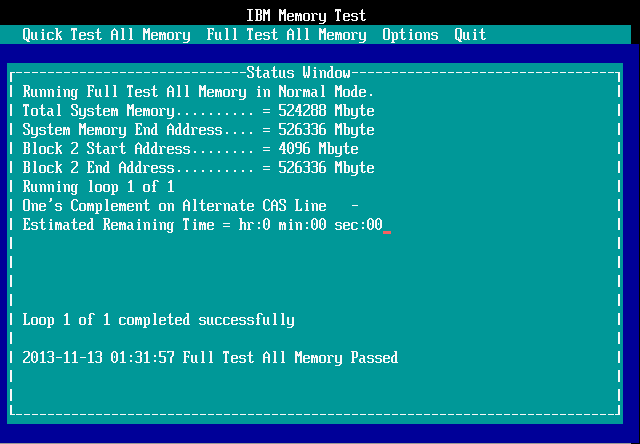Viewport: 640px width, 444px height.
Task: Select Quick Test All Memory menu
Action: tap(106, 35)
